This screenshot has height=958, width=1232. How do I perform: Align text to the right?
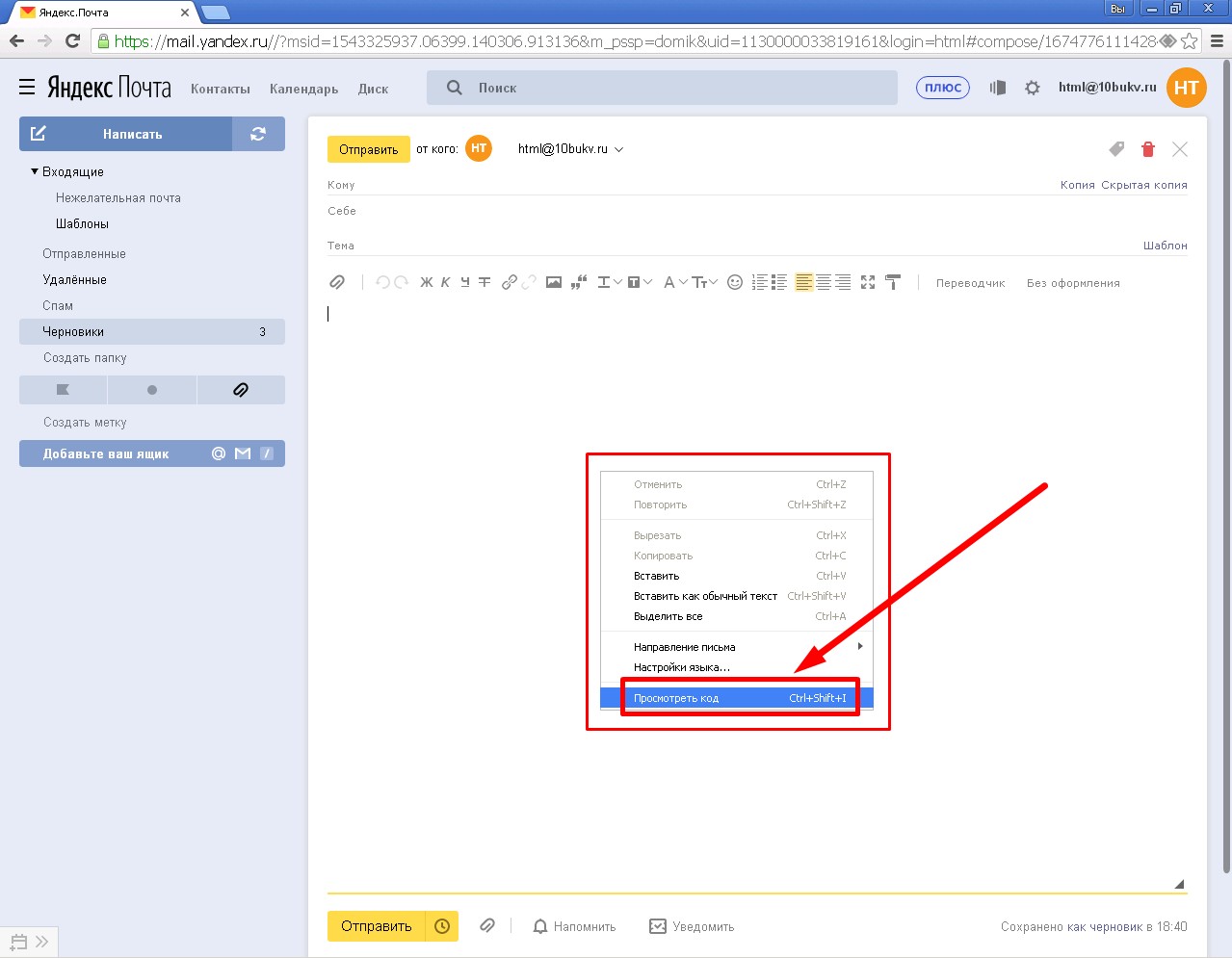coord(843,282)
